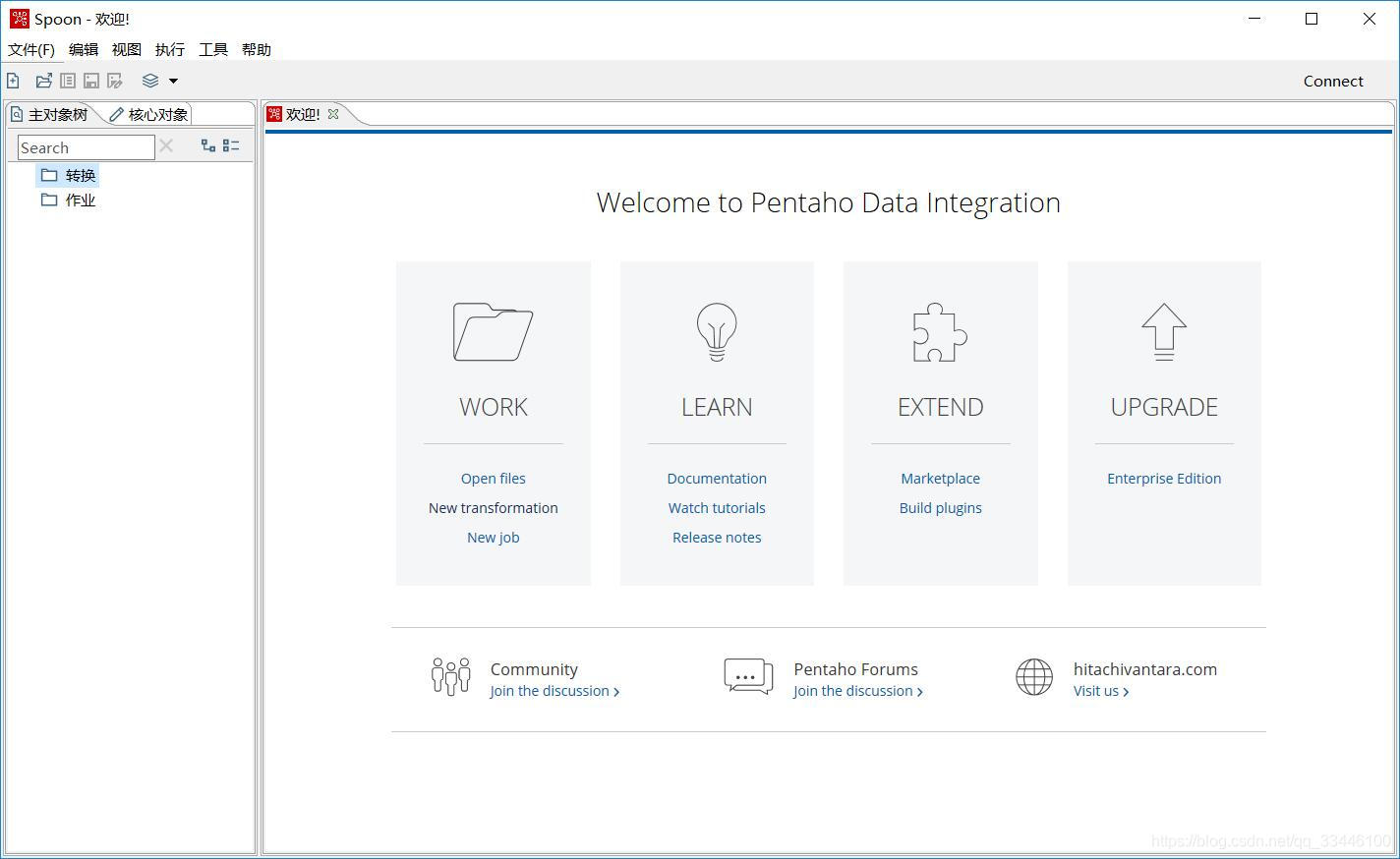The width and height of the screenshot is (1400, 859).
Task: Click the Community people icon
Action: (451, 676)
